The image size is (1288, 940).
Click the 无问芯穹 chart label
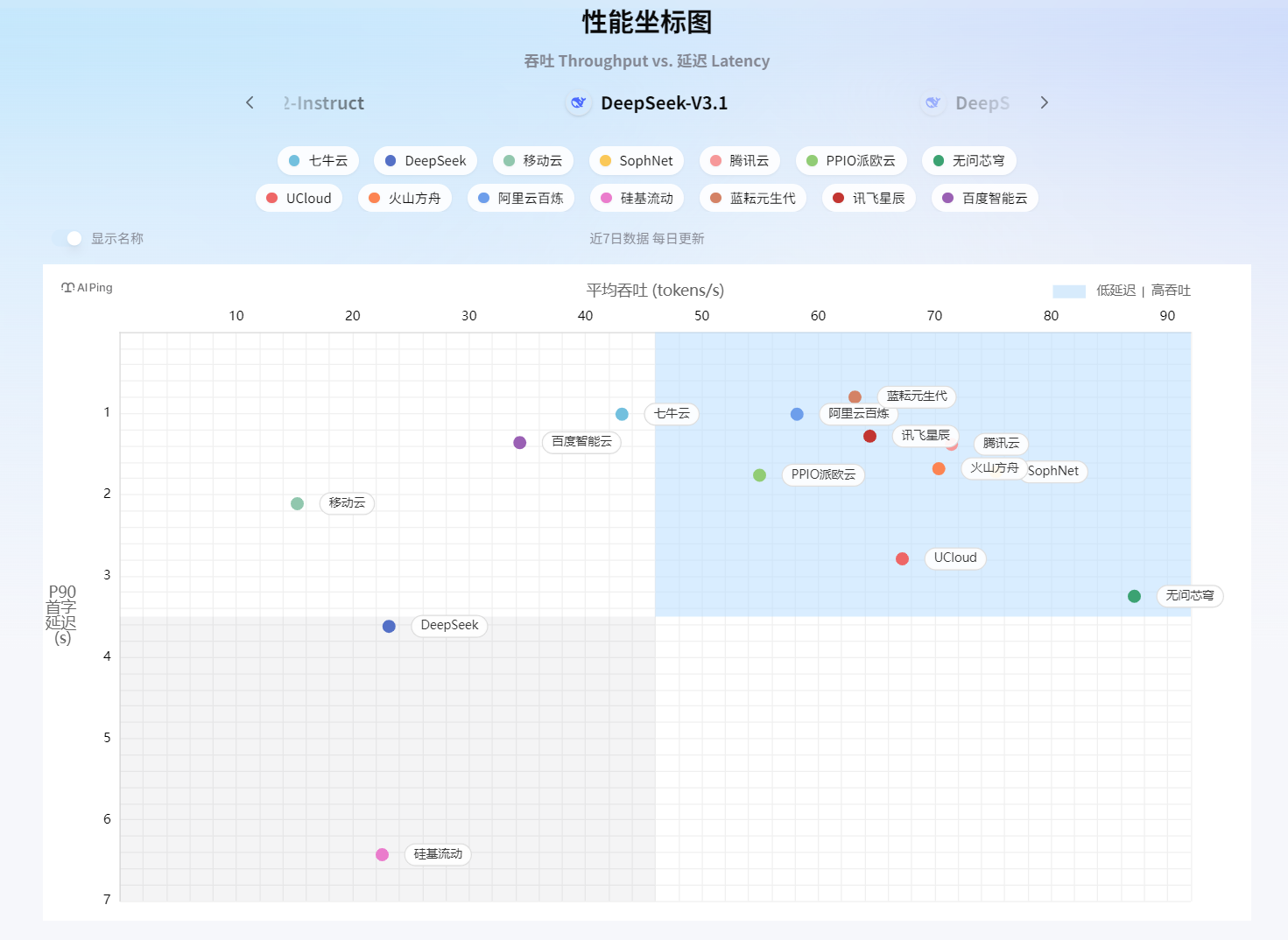click(x=1190, y=595)
